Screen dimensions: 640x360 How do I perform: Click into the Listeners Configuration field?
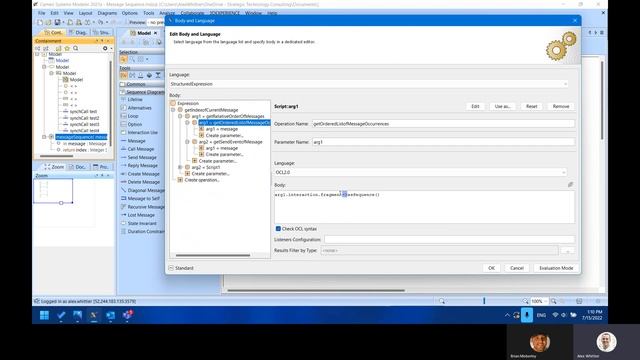pos(449,240)
